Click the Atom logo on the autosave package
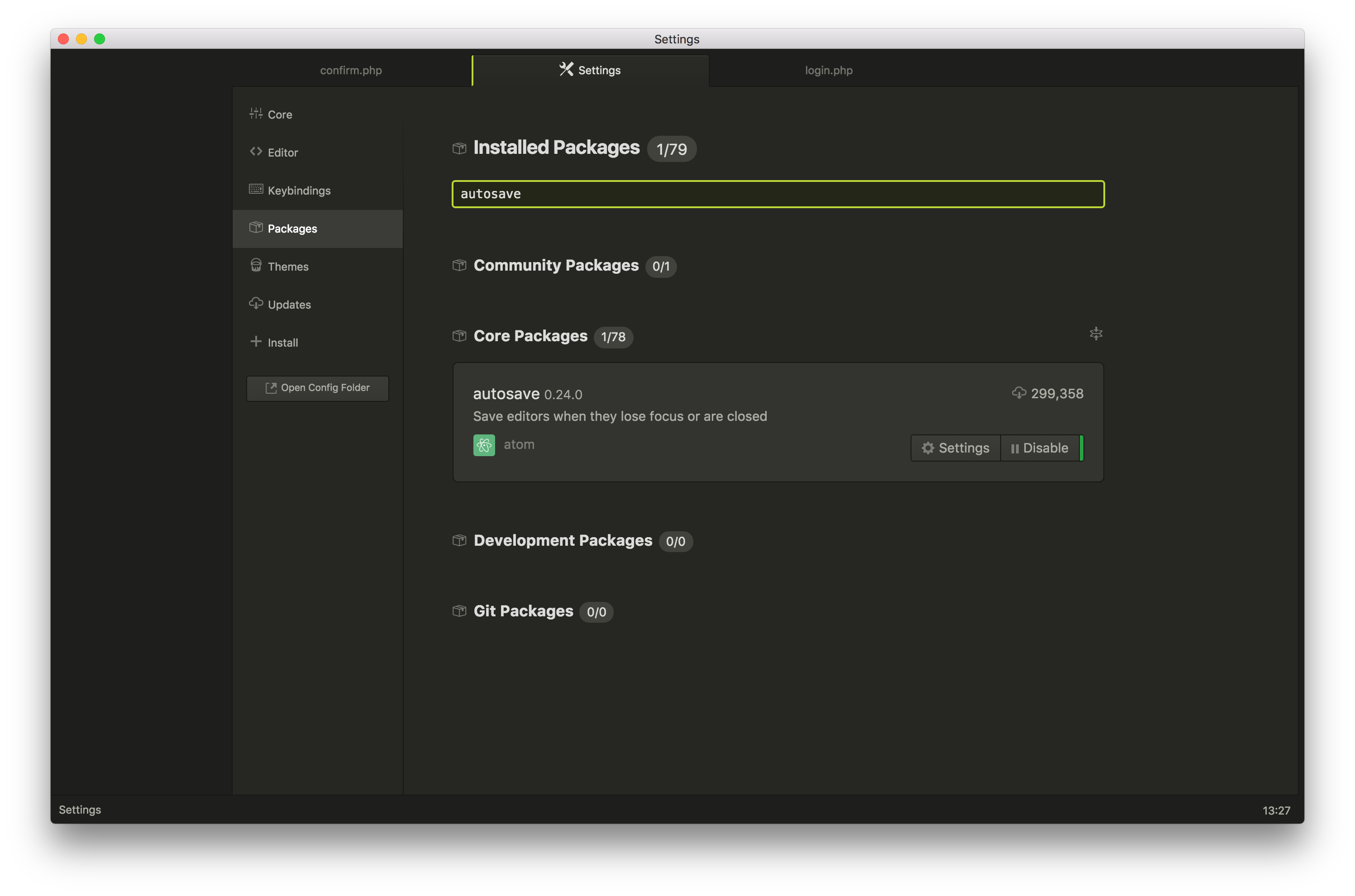The height and width of the screenshot is (896, 1355). click(x=484, y=444)
